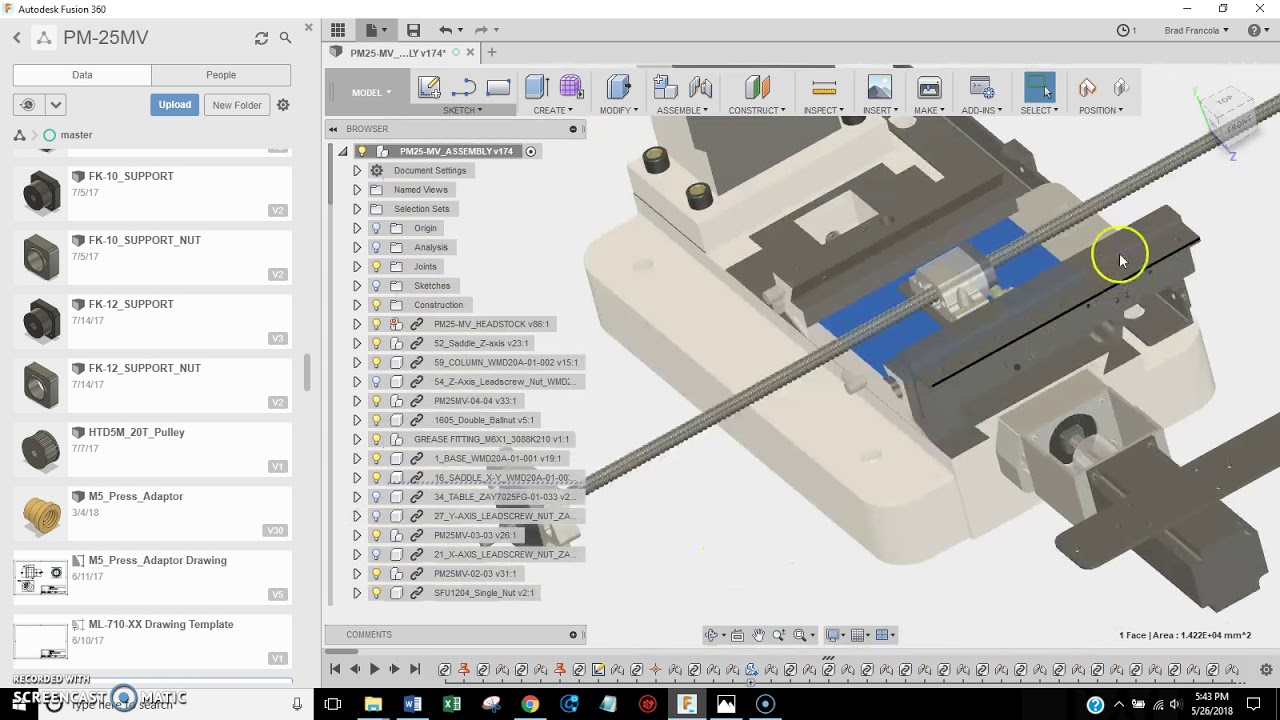Screen dimensions: 1280x720
Task: Activate the Extrude tool icon
Action: click(x=537, y=87)
